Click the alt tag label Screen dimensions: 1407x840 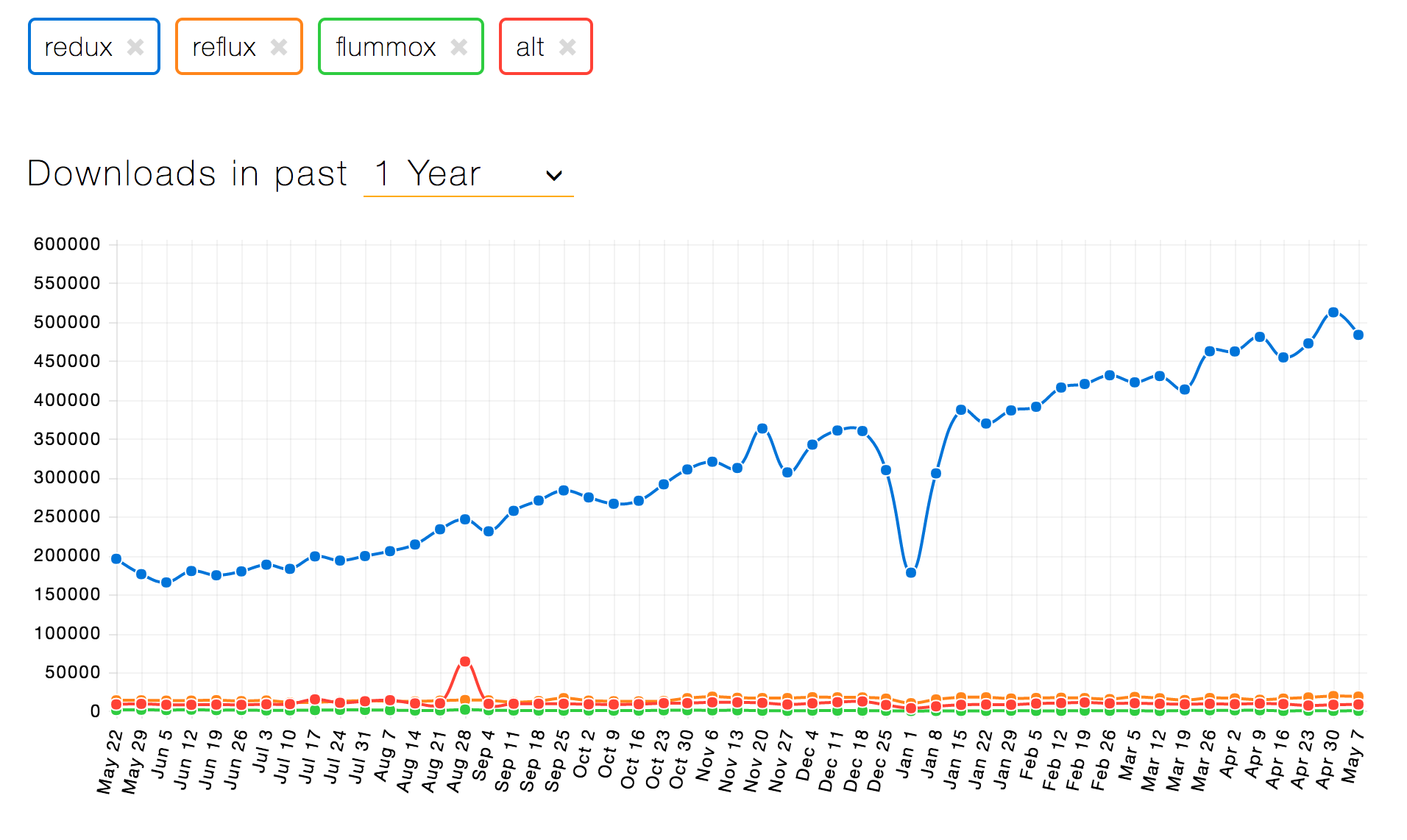[x=530, y=47]
